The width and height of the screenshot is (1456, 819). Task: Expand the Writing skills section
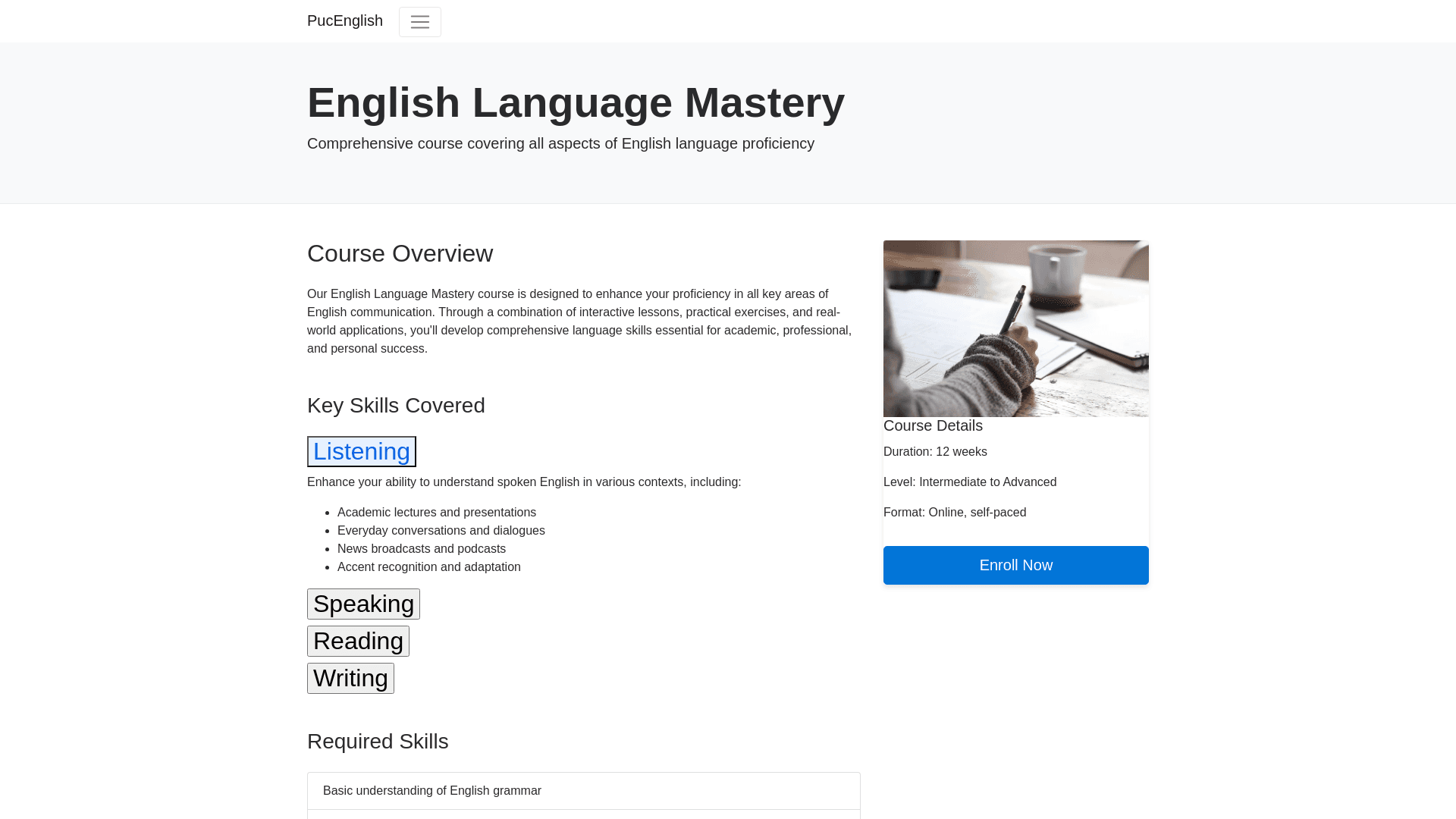350,678
